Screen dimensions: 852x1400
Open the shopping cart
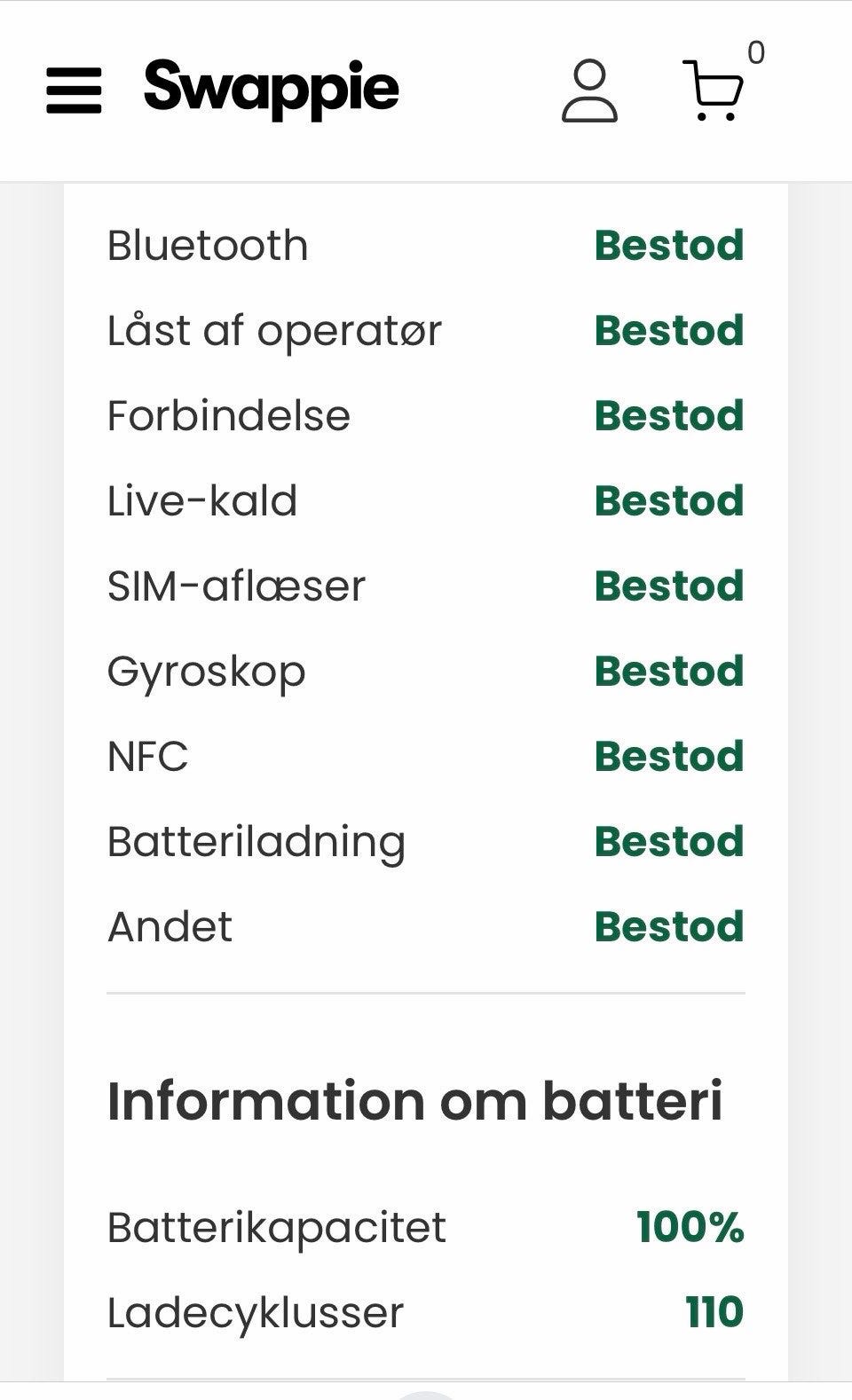[713, 90]
